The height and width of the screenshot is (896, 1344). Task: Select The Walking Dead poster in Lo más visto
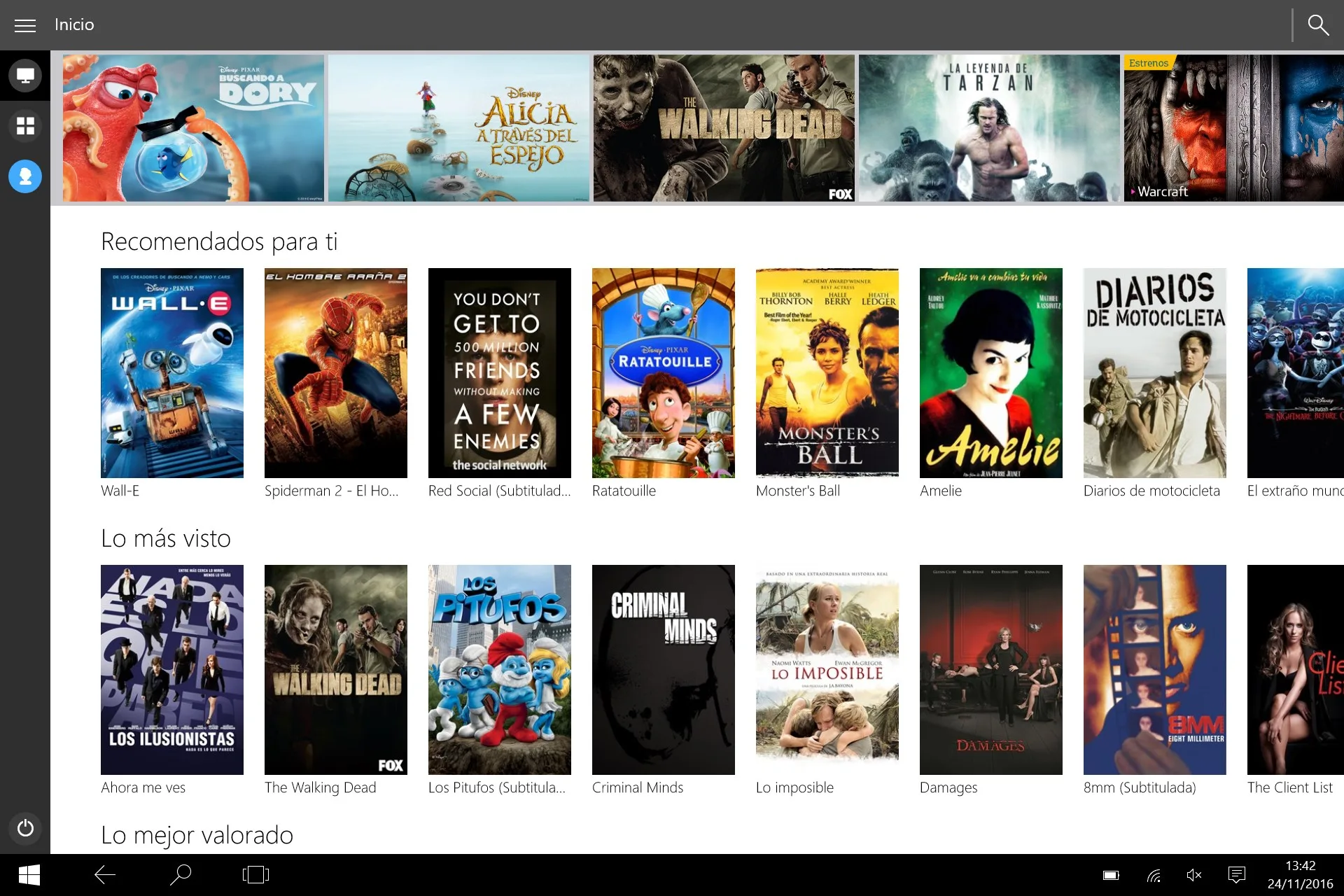336,670
